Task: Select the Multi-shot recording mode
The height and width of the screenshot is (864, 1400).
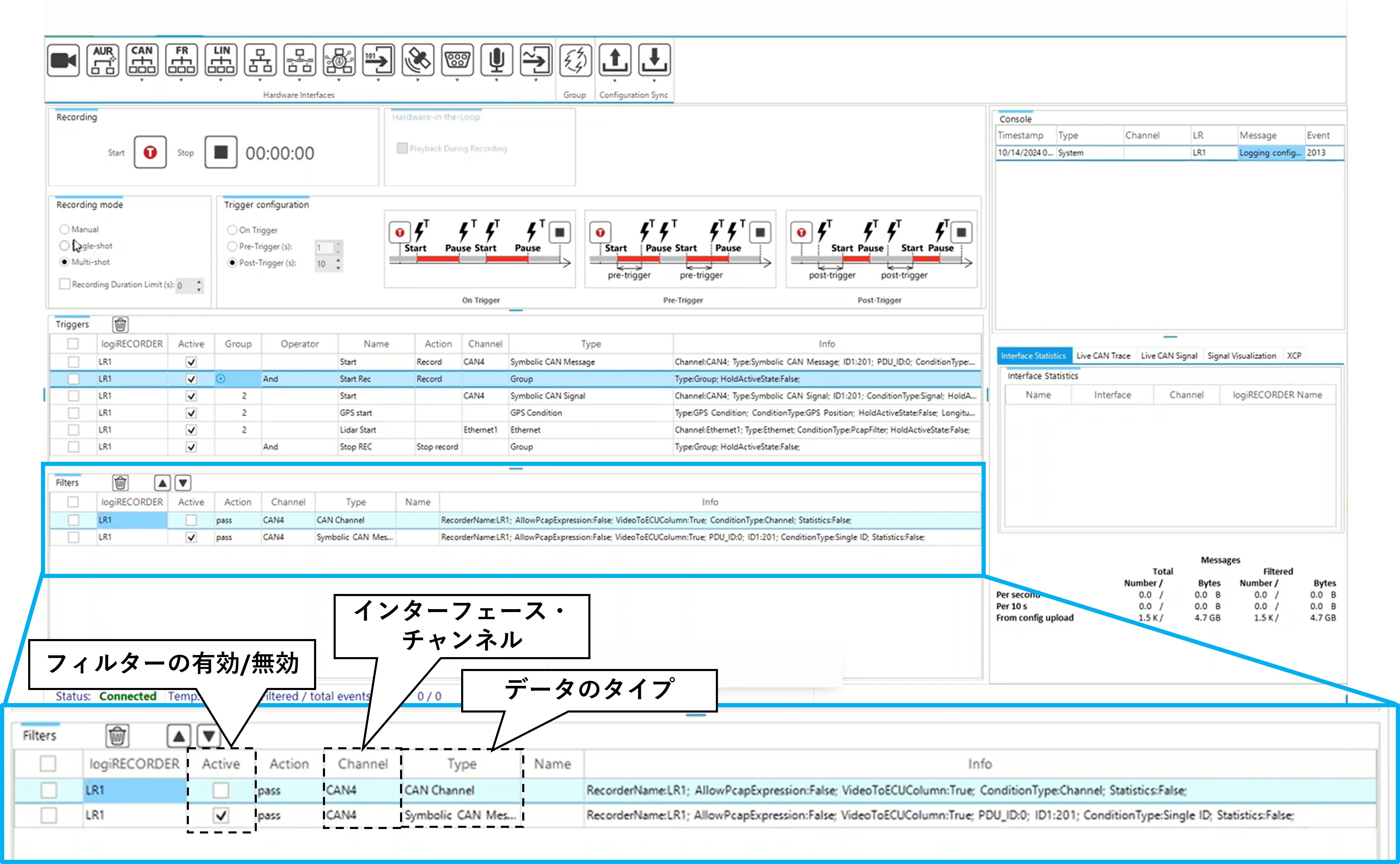Action: 64,262
